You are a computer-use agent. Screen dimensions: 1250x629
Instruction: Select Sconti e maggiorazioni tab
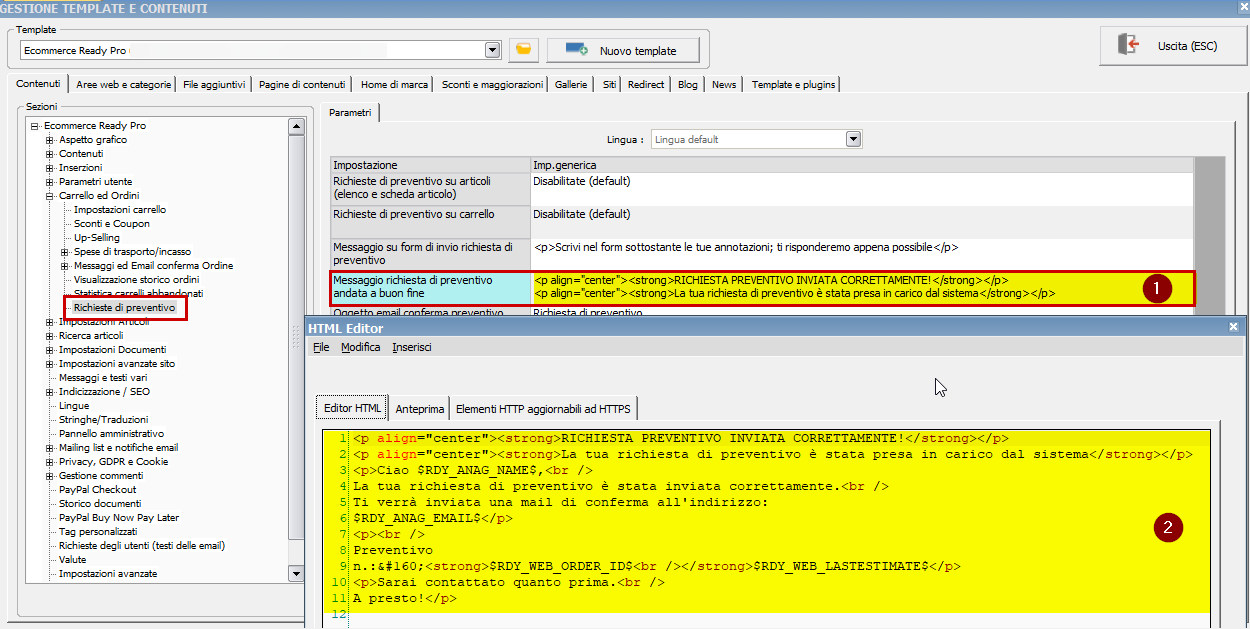(x=492, y=85)
